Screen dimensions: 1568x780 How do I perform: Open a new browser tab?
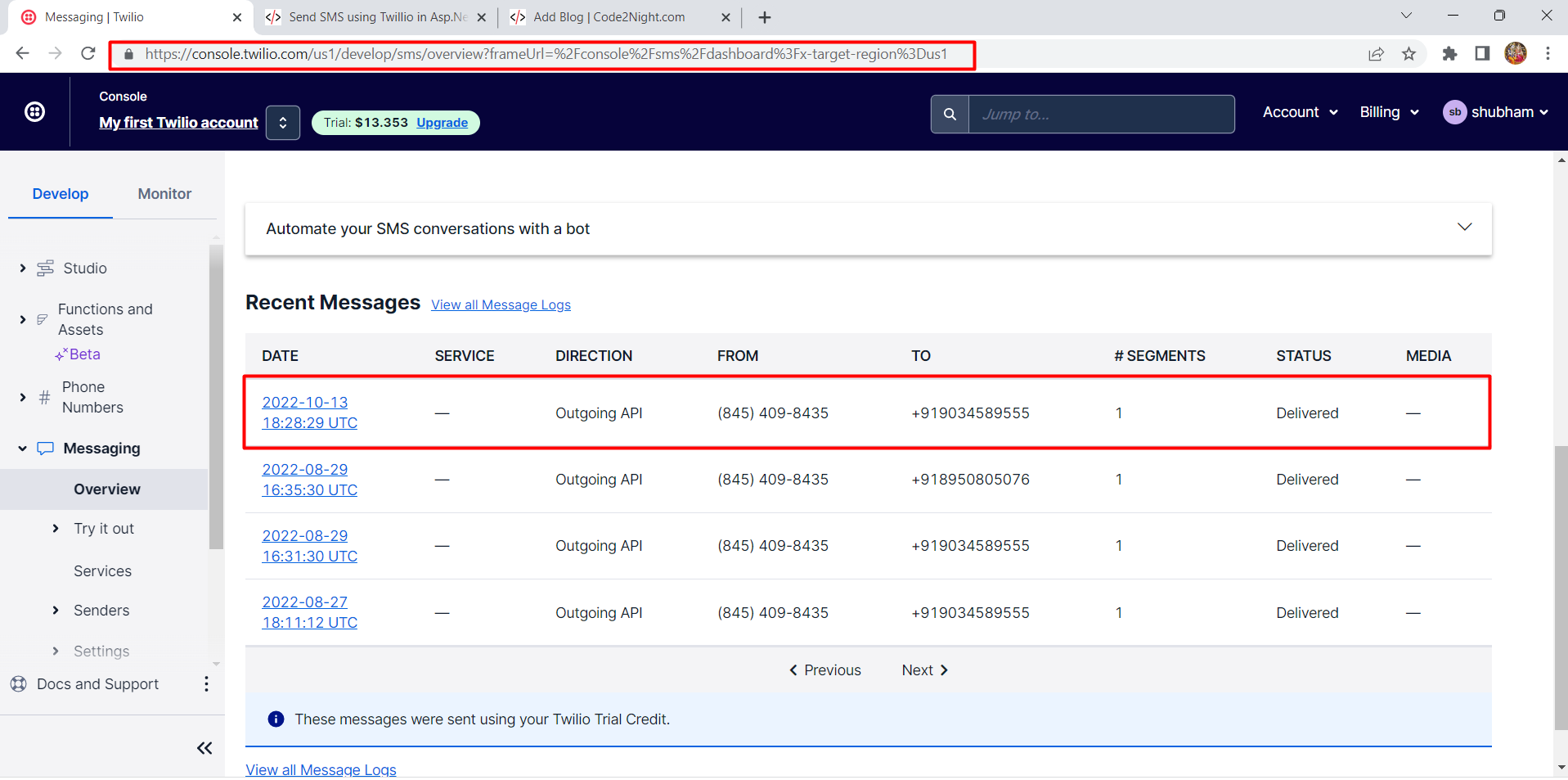pos(765,17)
